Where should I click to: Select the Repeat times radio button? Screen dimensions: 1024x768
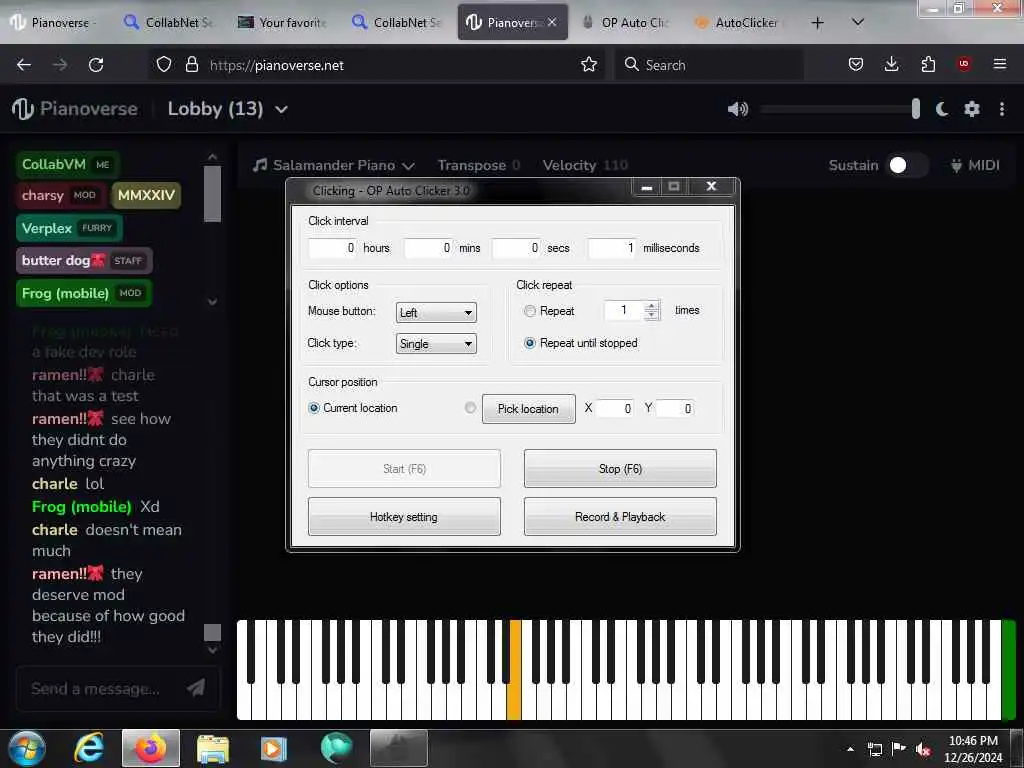pos(530,311)
